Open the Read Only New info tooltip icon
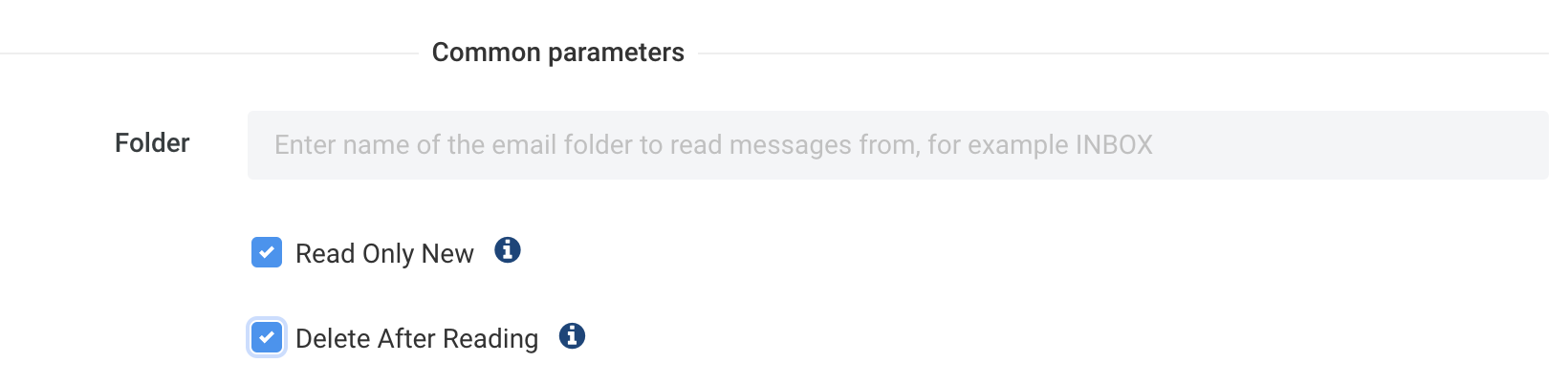The image size is (1568, 384). (x=508, y=250)
